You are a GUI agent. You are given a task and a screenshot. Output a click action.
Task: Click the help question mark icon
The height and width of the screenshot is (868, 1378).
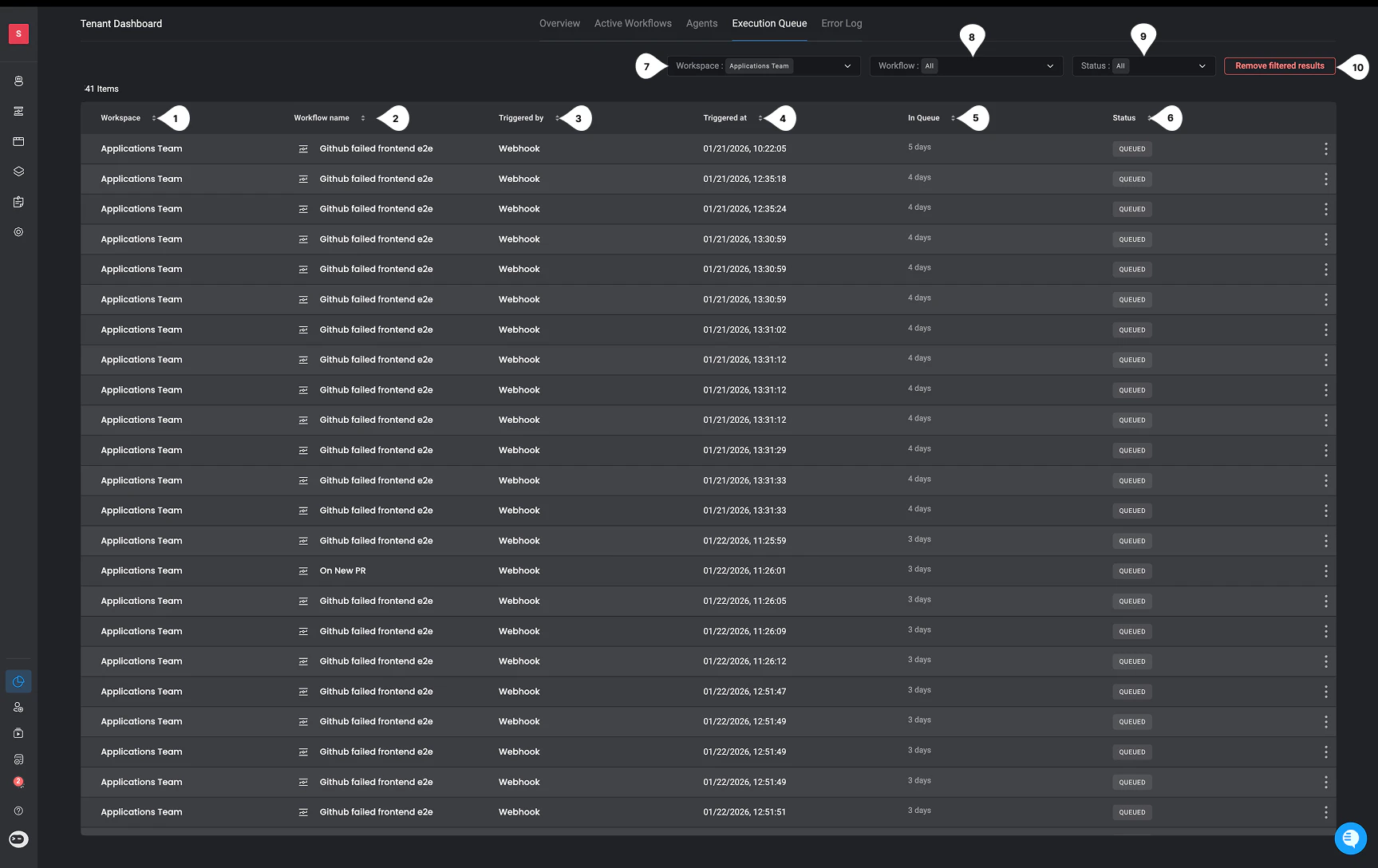coord(18,811)
